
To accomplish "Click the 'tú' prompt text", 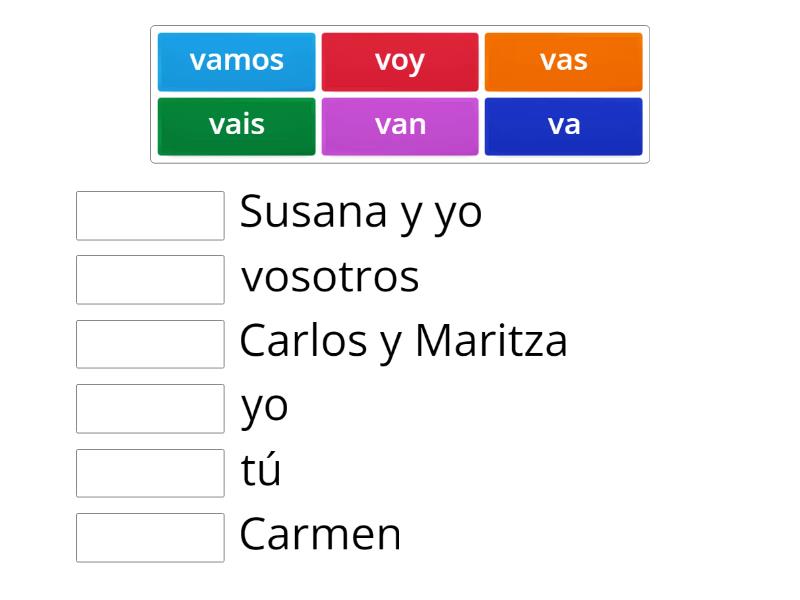I will (x=261, y=468).
